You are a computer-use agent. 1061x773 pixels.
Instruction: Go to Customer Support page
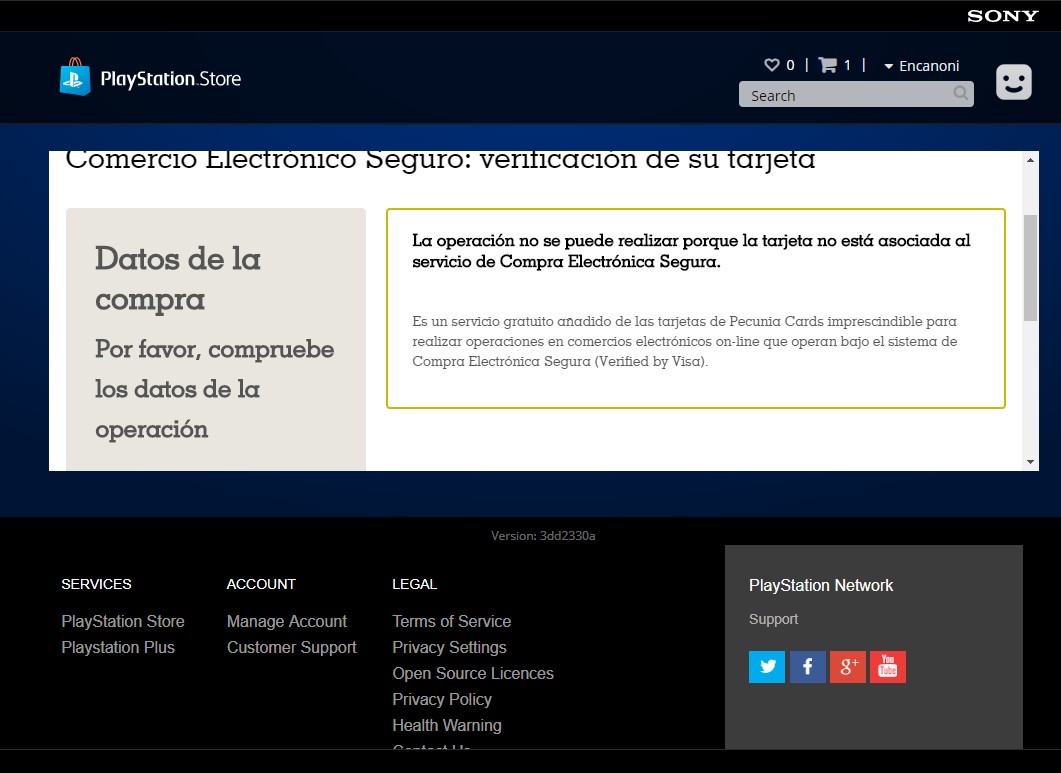(x=291, y=647)
